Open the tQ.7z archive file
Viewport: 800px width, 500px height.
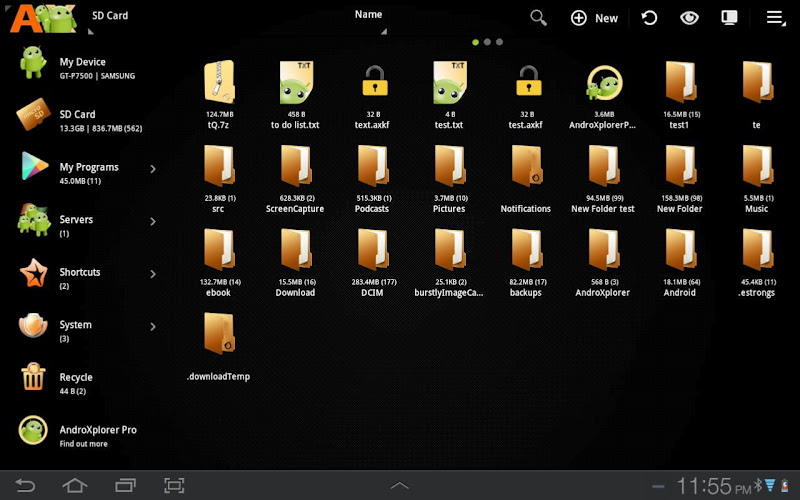218,83
